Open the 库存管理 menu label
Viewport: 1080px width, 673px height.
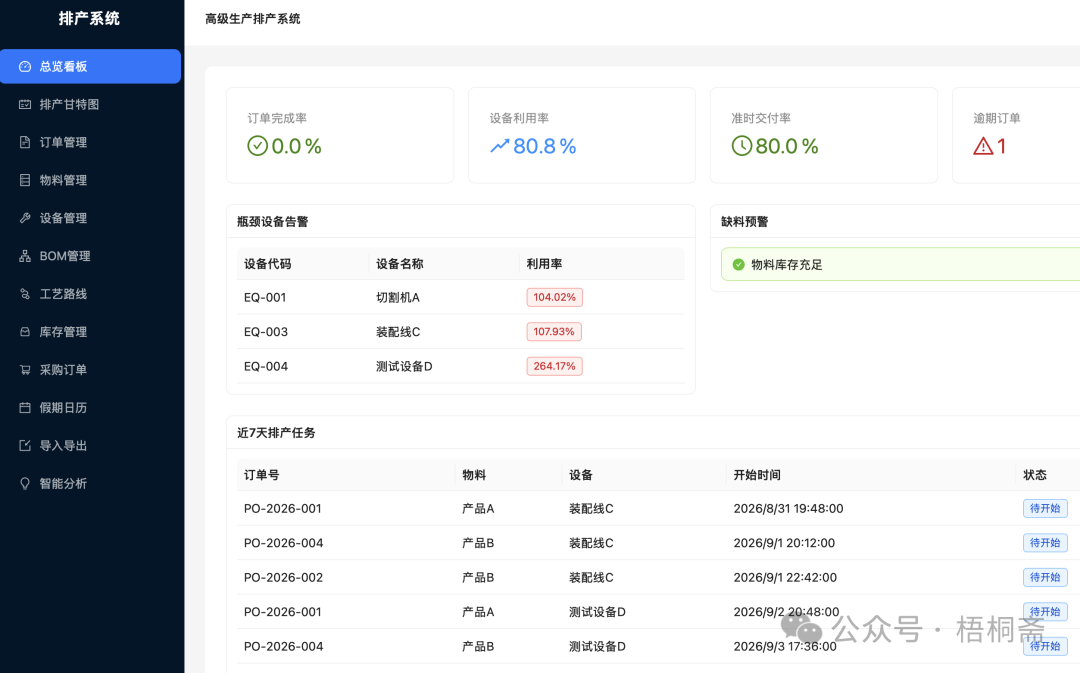tap(63, 332)
